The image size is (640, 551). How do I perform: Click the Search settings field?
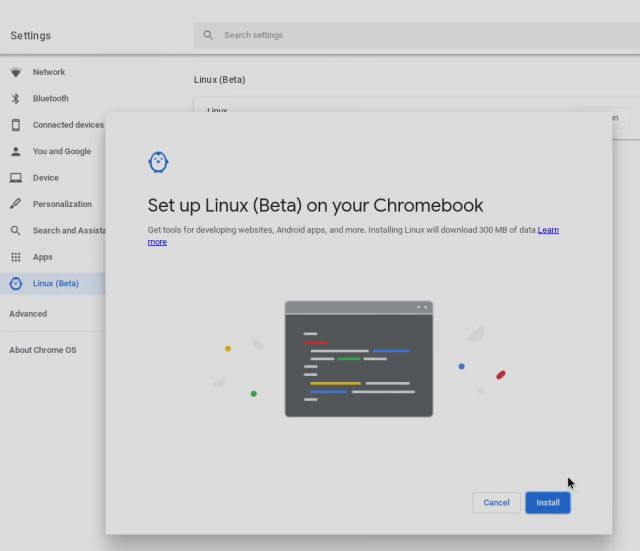[x=417, y=35]
